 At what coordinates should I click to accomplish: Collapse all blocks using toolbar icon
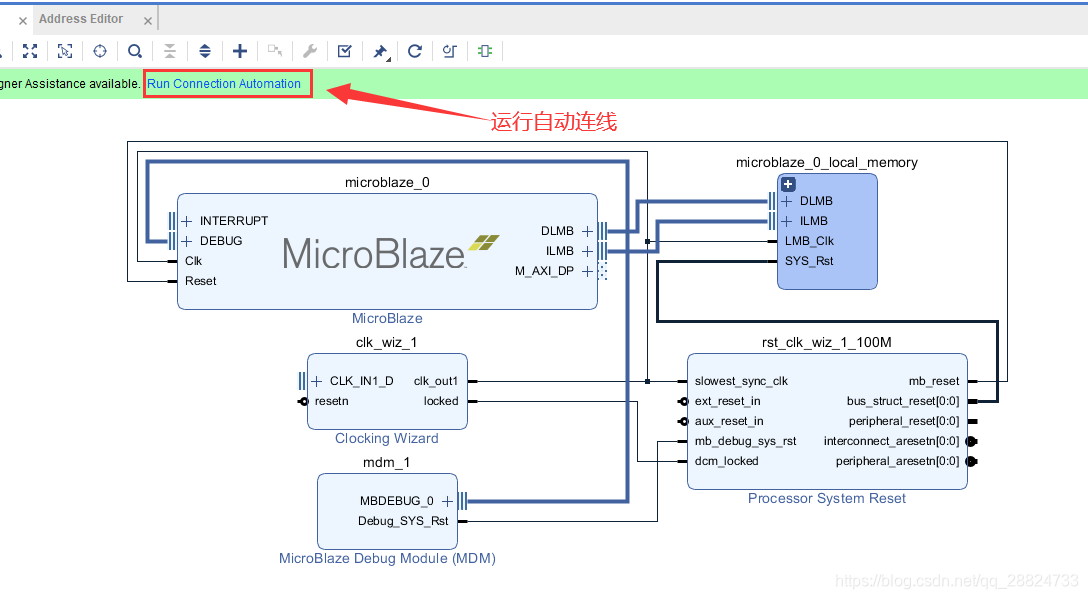click(x=170, y=51)
